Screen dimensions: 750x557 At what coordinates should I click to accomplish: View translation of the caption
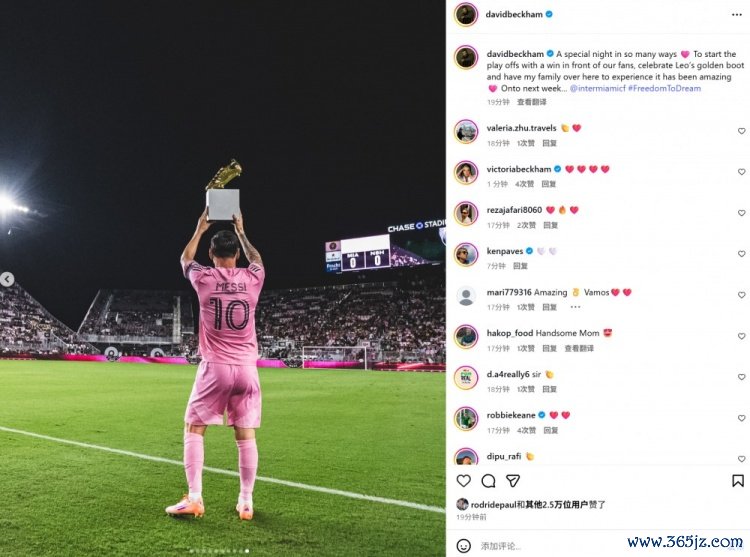pyautogui.click(x=531, y=102)
